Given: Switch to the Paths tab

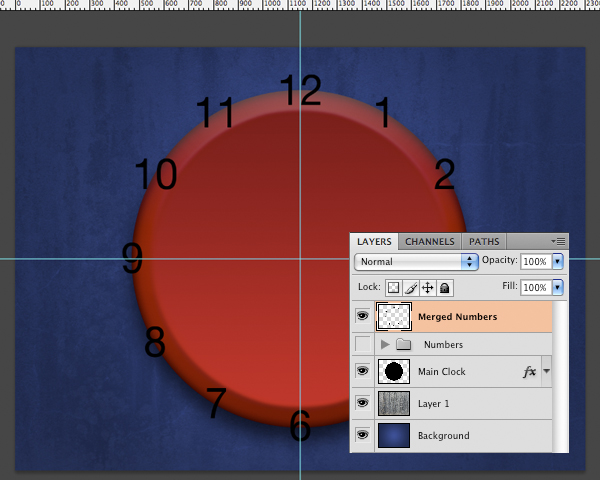Looking at the screenshot, I should pyautogui.click(x=484, y=241).
